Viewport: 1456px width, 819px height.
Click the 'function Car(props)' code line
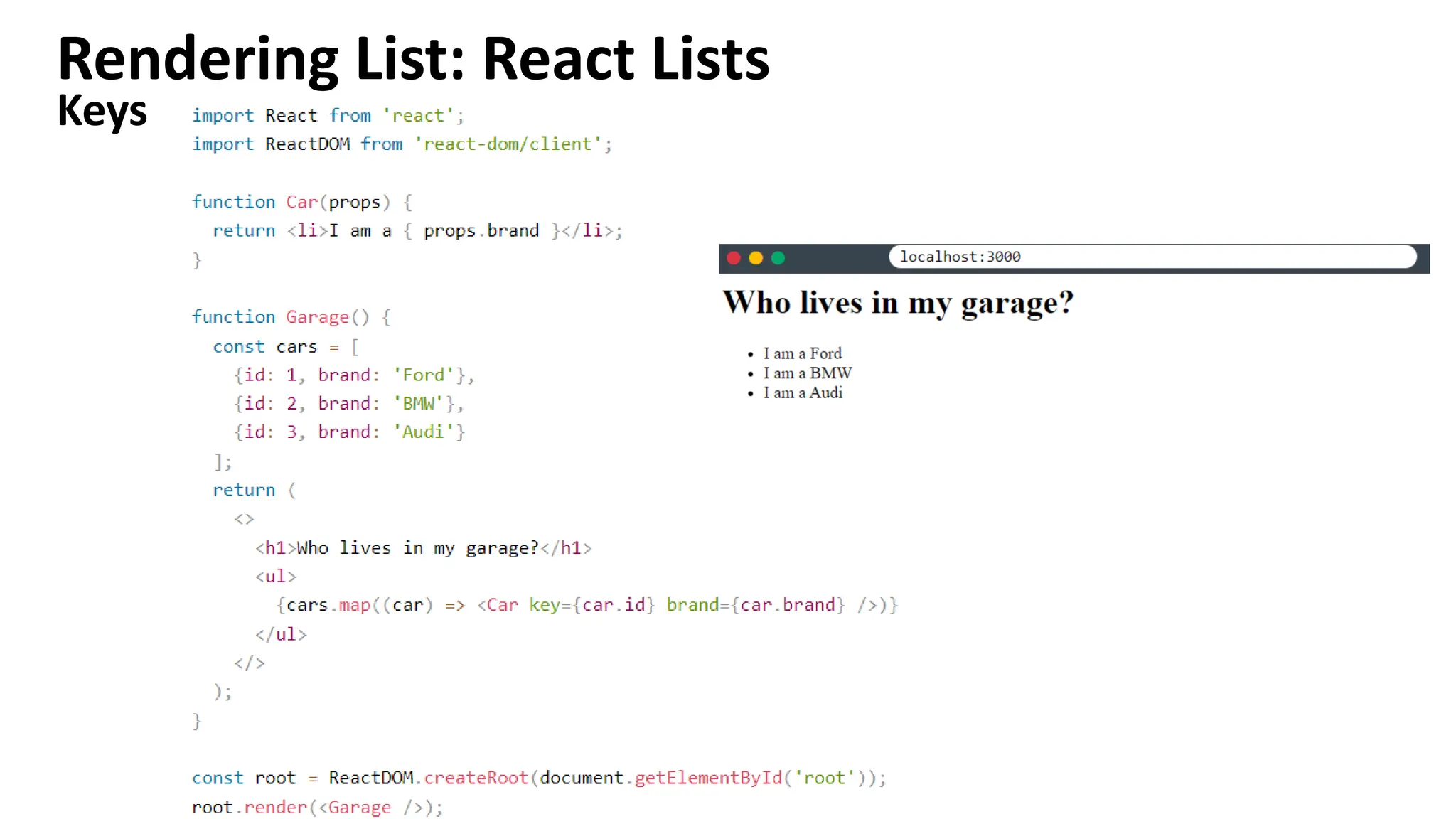pos(302,202)
